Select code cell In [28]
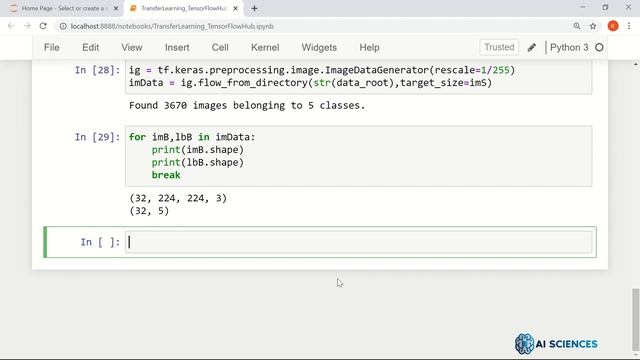Image resolution: width=640 pixels, height=360 pixels. coord(358,77)
